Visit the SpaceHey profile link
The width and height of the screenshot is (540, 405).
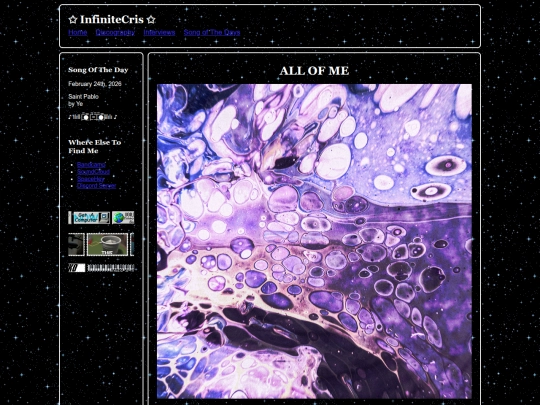(91, 179)
